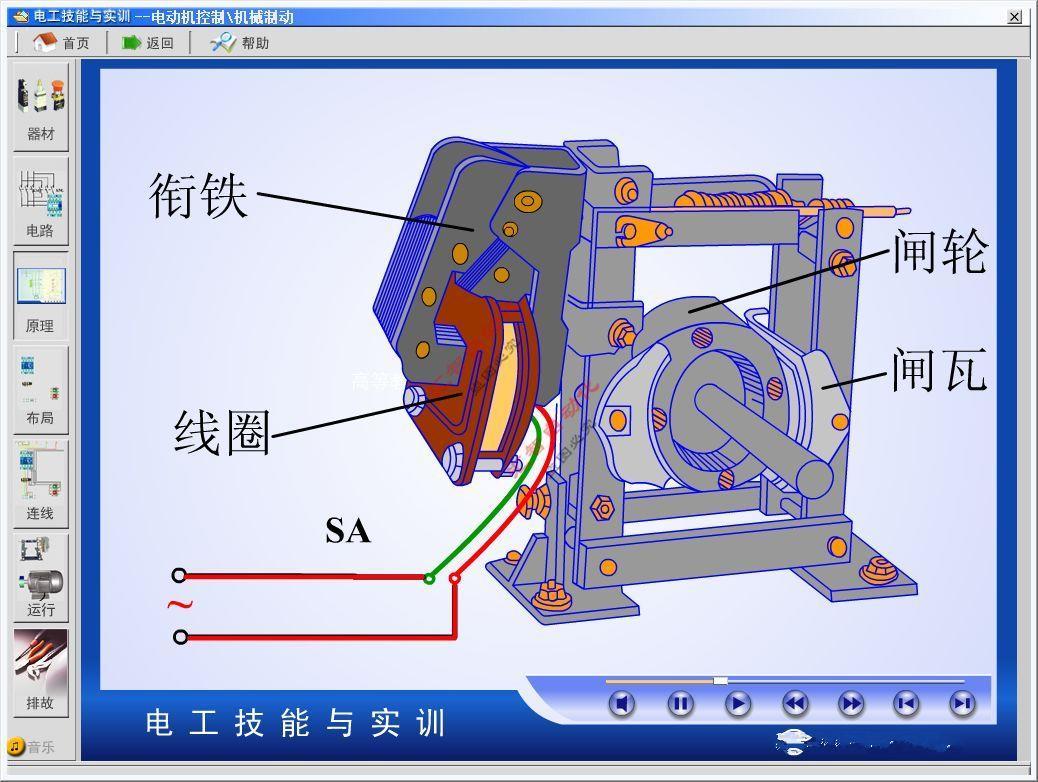The image size is (1038, 782).
Task: Click the playback progress slider handle
Action: pyautogui.click(x=720, y=681)
